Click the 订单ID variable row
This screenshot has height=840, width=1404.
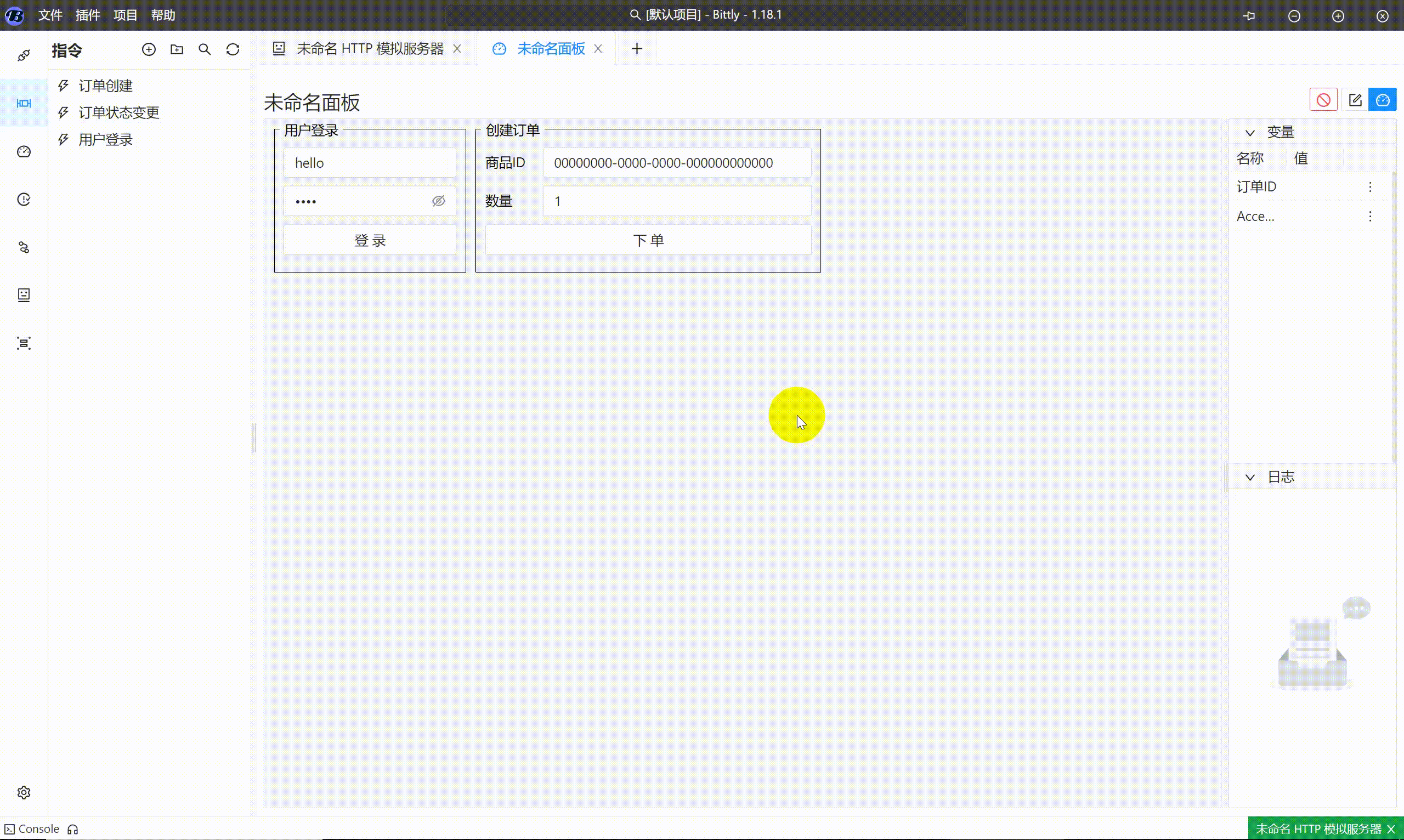1310,186
